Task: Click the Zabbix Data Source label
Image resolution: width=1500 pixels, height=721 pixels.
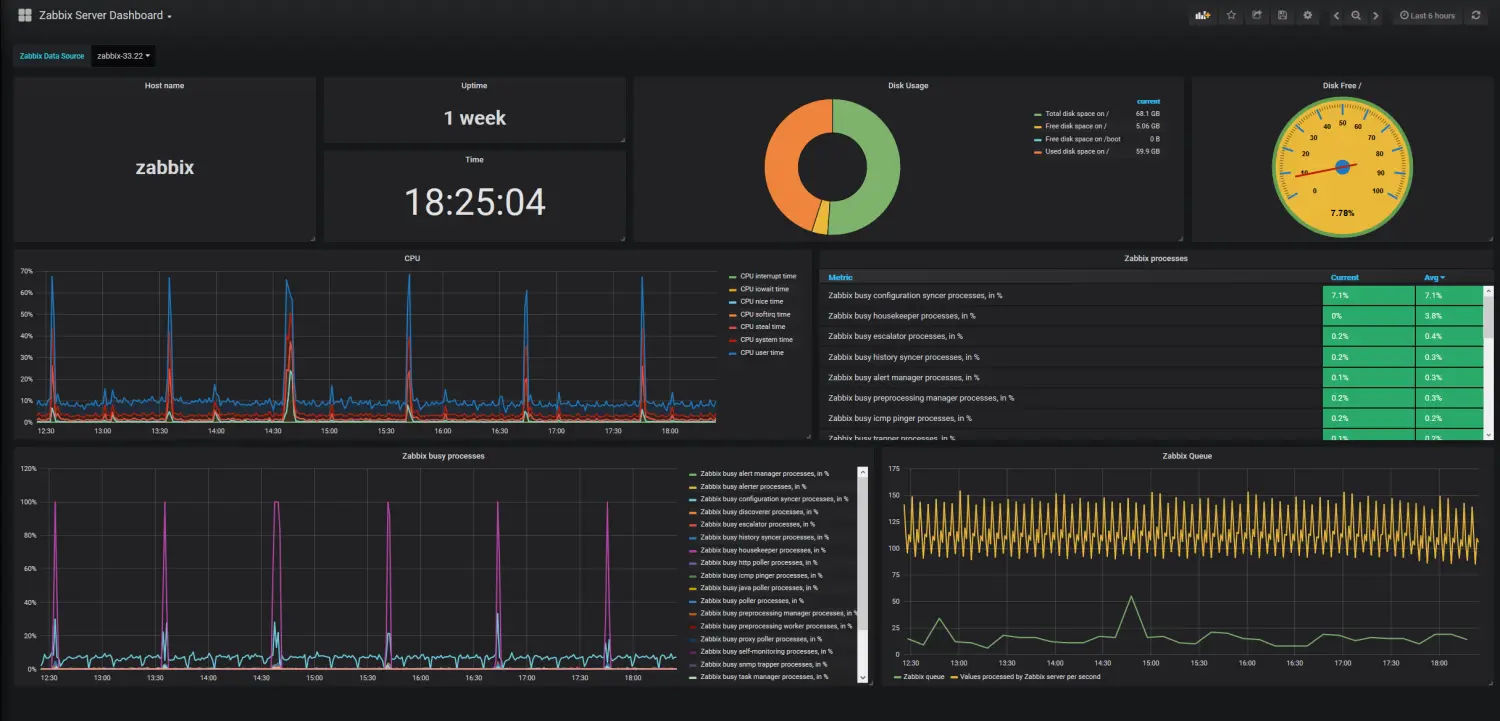Action: pos(52,56)
